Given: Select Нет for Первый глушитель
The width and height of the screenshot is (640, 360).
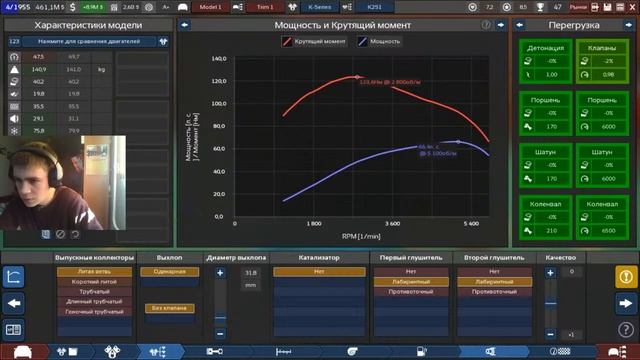Looking at the screenshot, I should tap(411, 271).
